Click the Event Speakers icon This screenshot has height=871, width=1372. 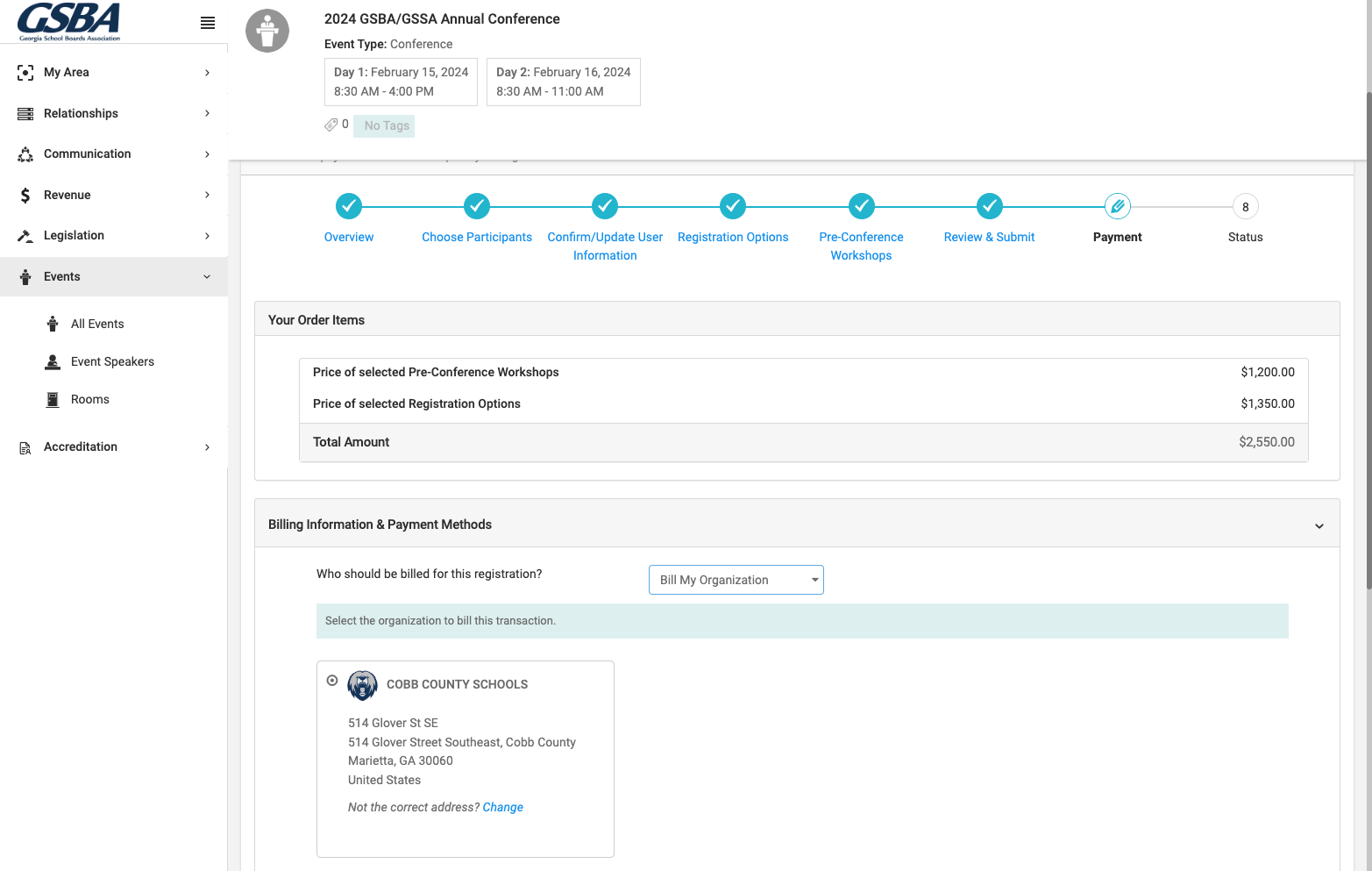[x=53, y=361]
